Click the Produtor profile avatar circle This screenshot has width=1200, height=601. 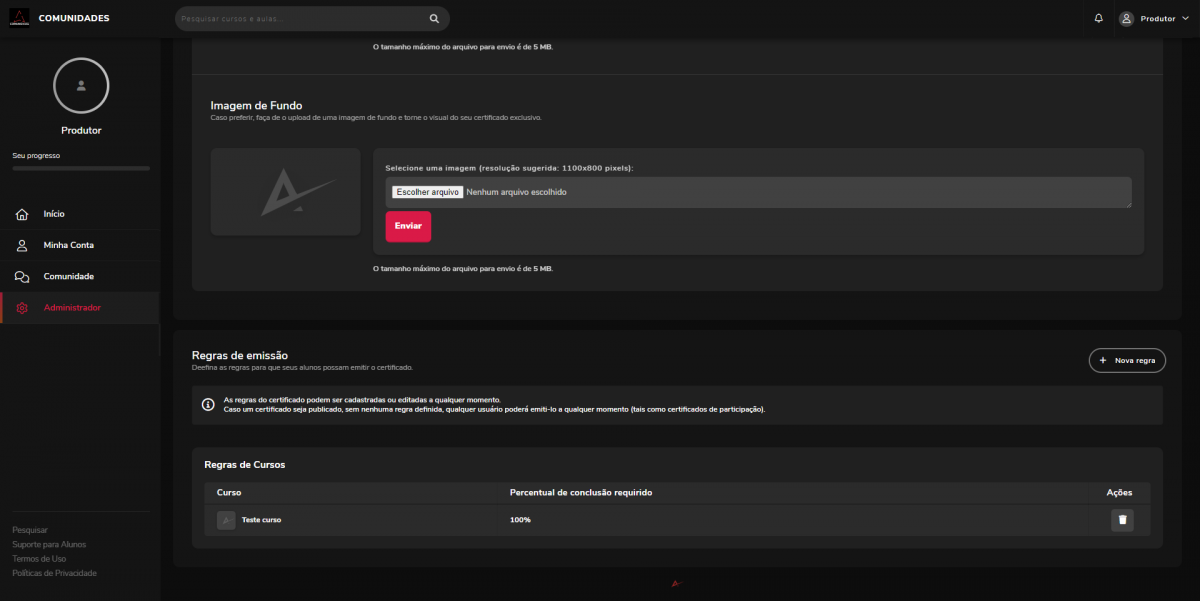pos(81,86)
